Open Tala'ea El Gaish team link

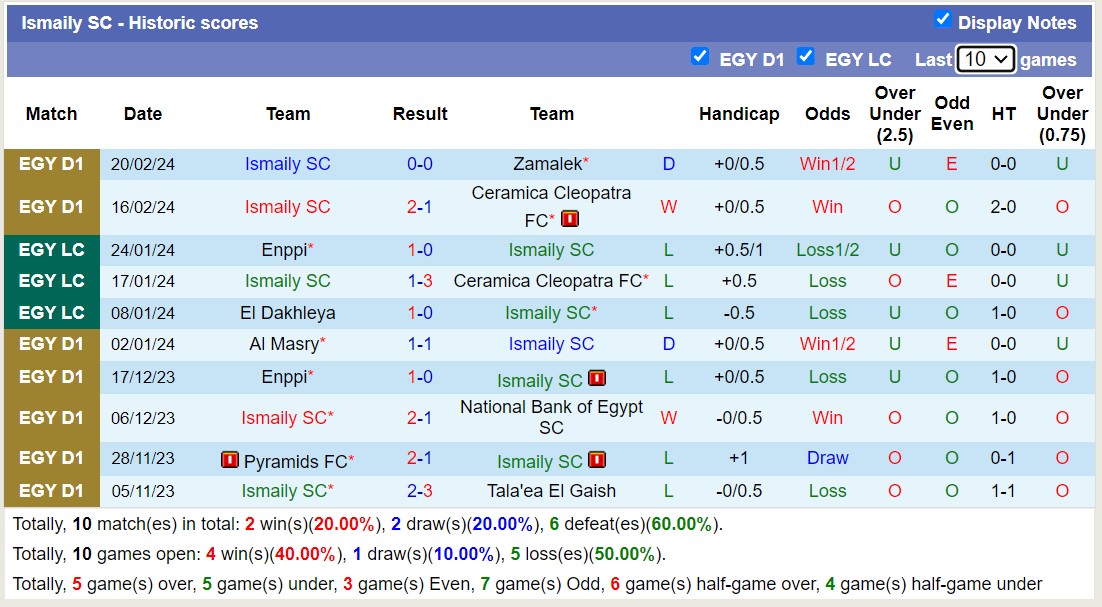551,491
